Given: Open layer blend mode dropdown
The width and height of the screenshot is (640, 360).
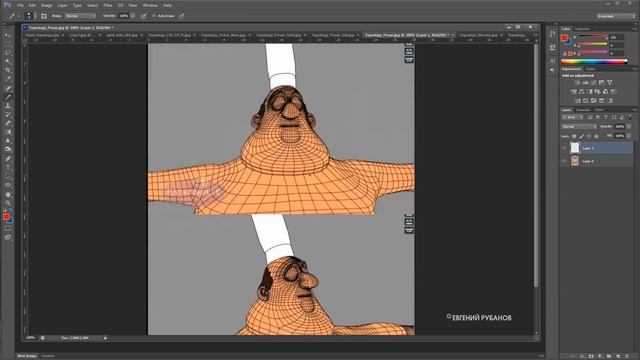Looking at the screenshot, I should [579, 127].
